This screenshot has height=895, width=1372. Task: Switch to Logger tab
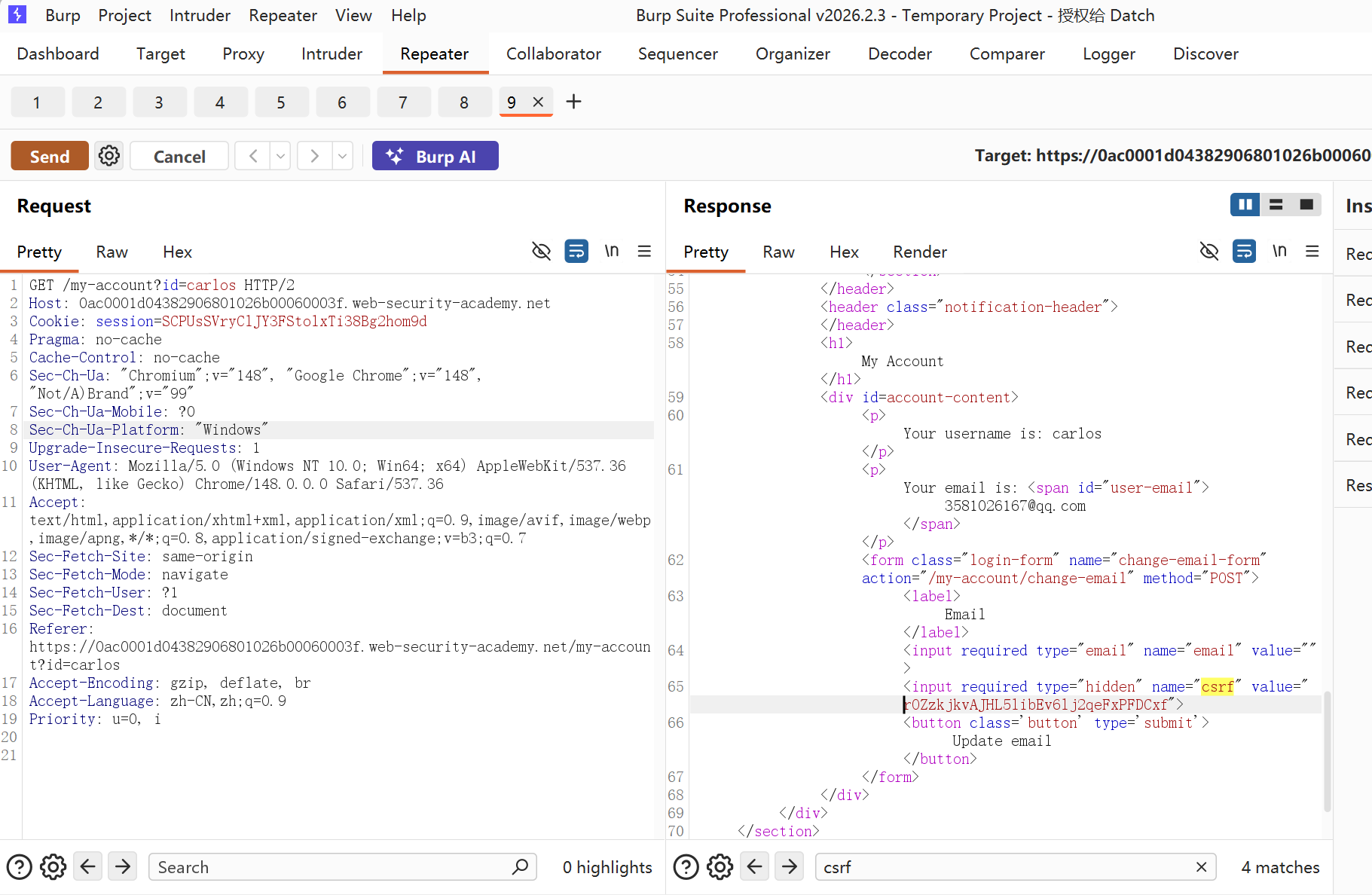pyautogui.click(x=1109, y=53)
